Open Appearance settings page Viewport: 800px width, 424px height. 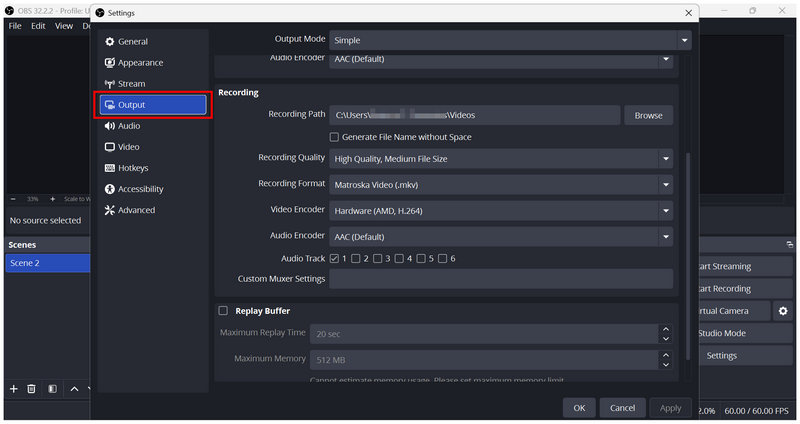[153, 63]
